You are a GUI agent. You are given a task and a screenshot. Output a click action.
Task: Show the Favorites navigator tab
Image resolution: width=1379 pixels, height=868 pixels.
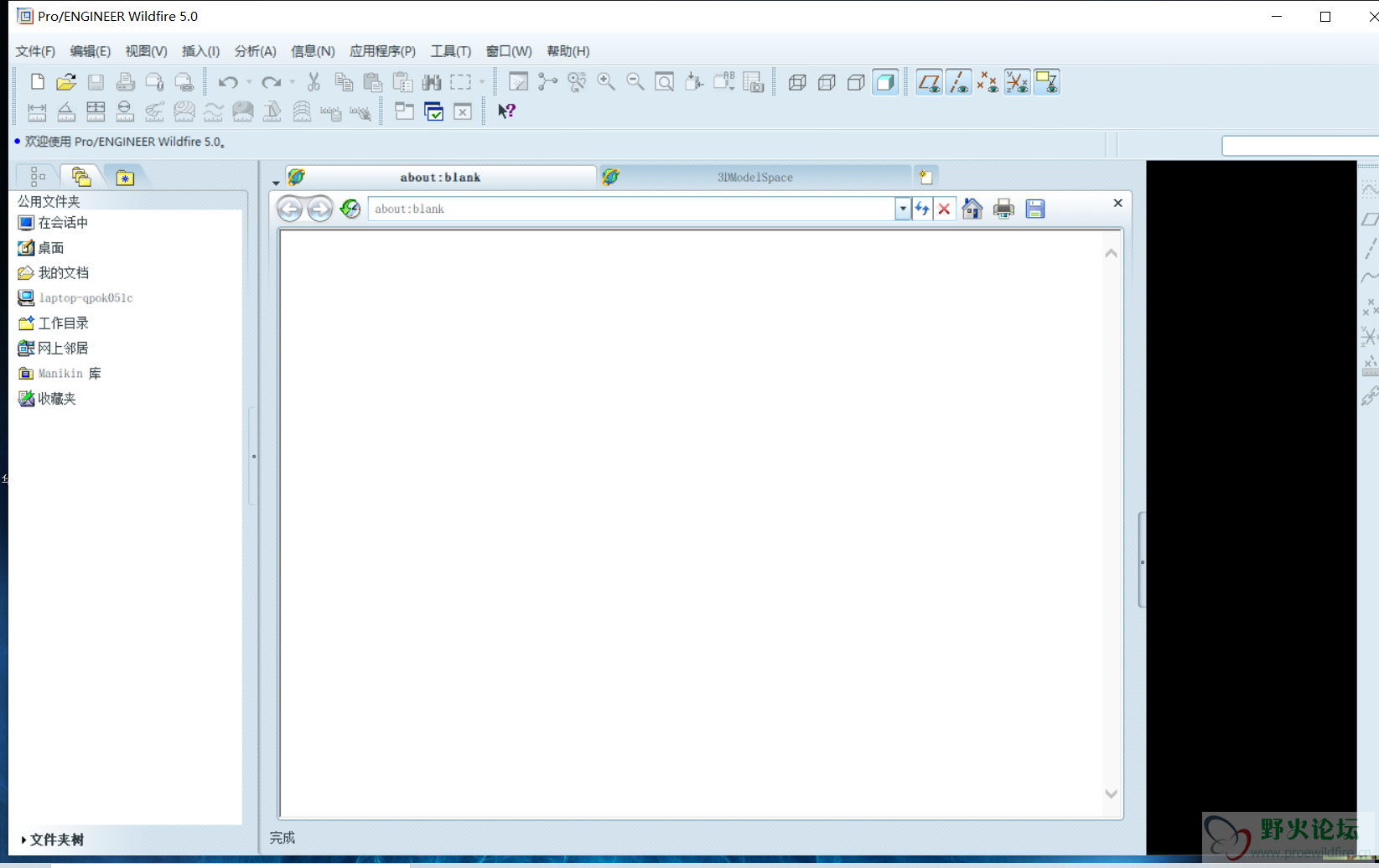[125, 177]
